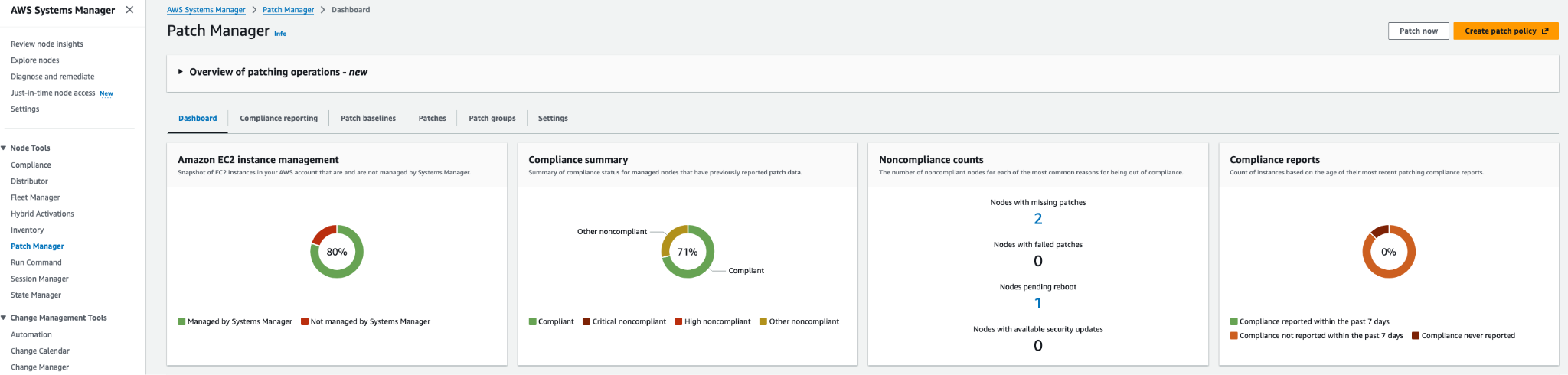Viewport: 1568px width, 375px height.
Task: Click Compliance not reported within 7 days swatch
Action: tap(1233, 335)
